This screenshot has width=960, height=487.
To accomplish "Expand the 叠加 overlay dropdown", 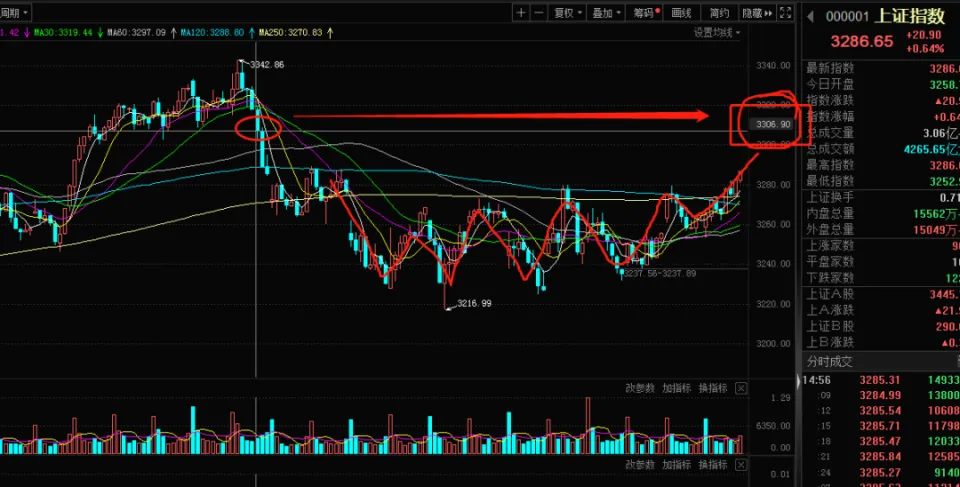I will (605, 13).
